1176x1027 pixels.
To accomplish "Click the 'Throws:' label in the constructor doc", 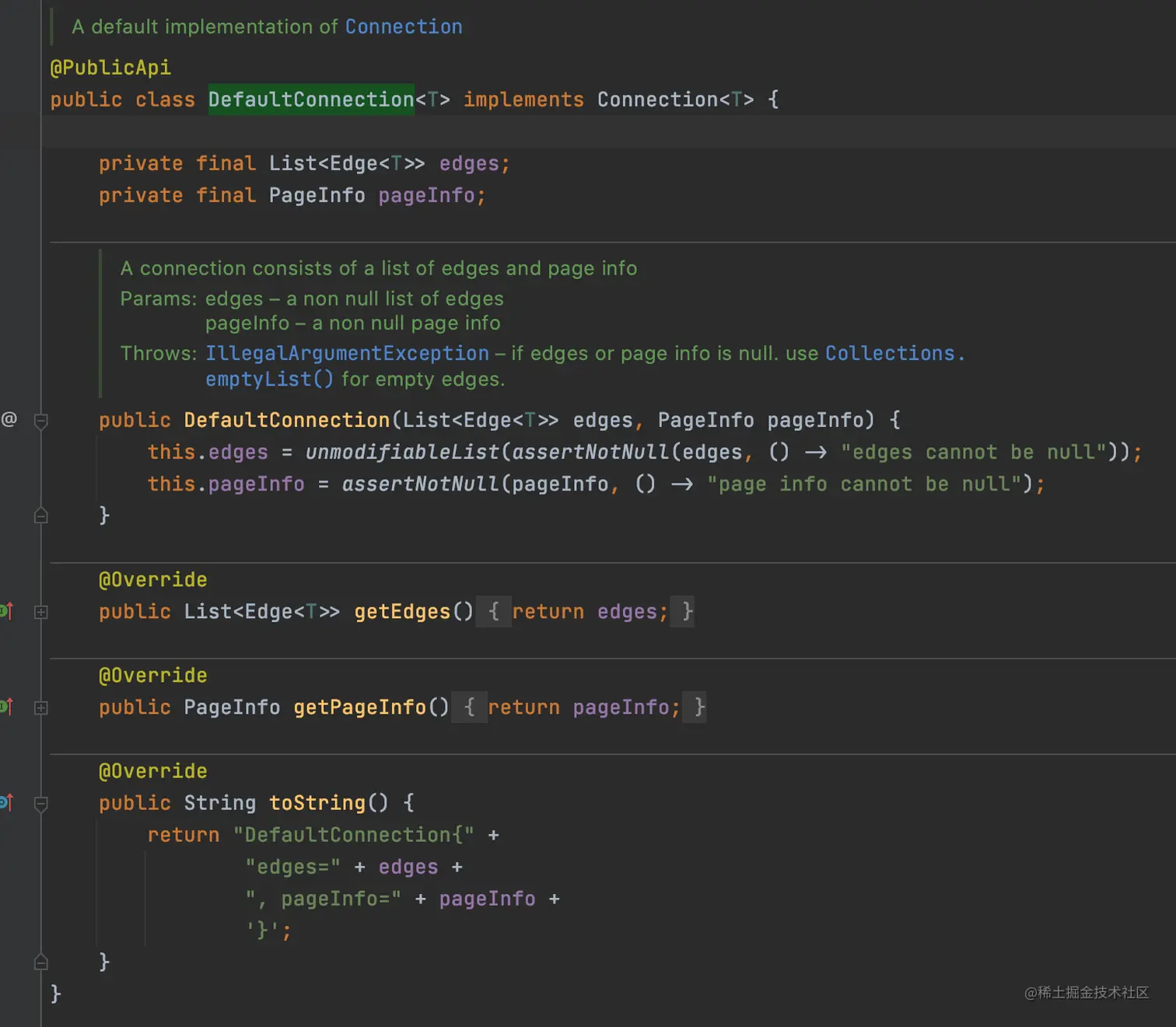I will 159,353.
